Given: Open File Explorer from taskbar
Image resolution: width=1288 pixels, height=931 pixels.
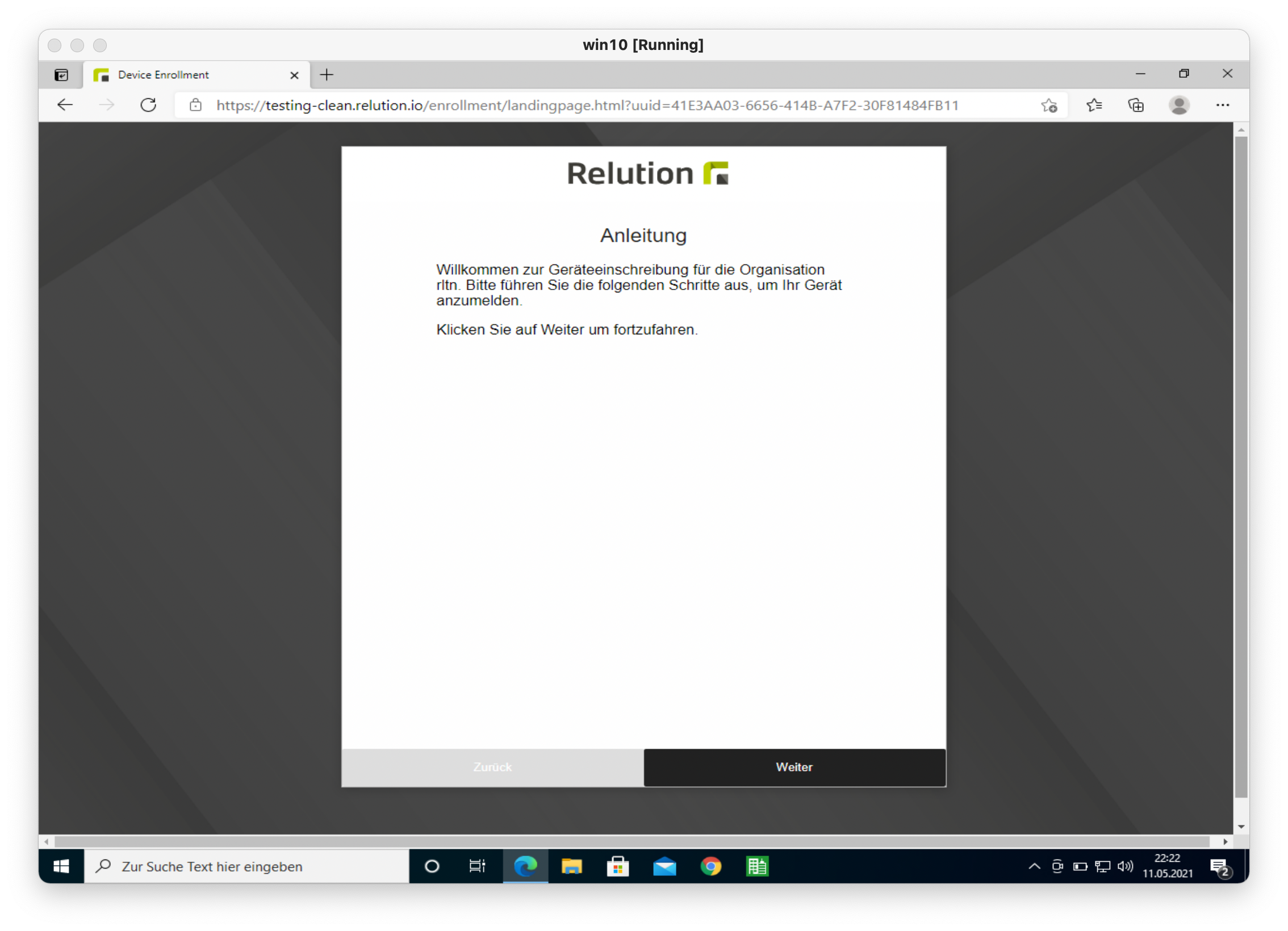Looking at the screenshot, I should pos(571,866).
